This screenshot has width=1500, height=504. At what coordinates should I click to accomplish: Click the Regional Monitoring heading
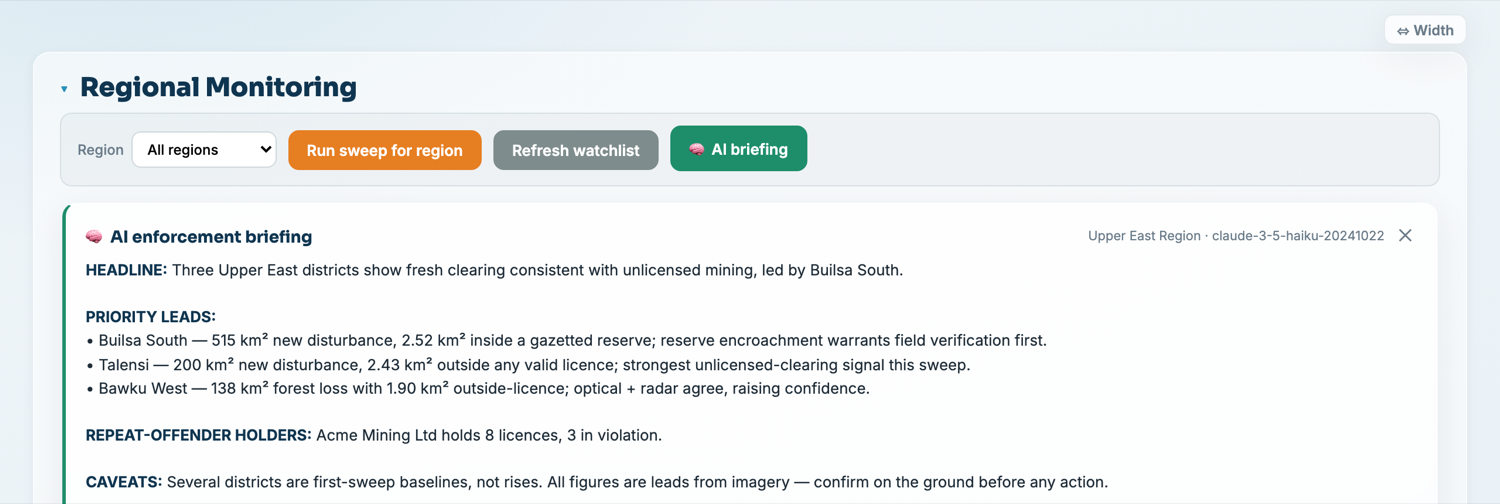tap(218, 88)
